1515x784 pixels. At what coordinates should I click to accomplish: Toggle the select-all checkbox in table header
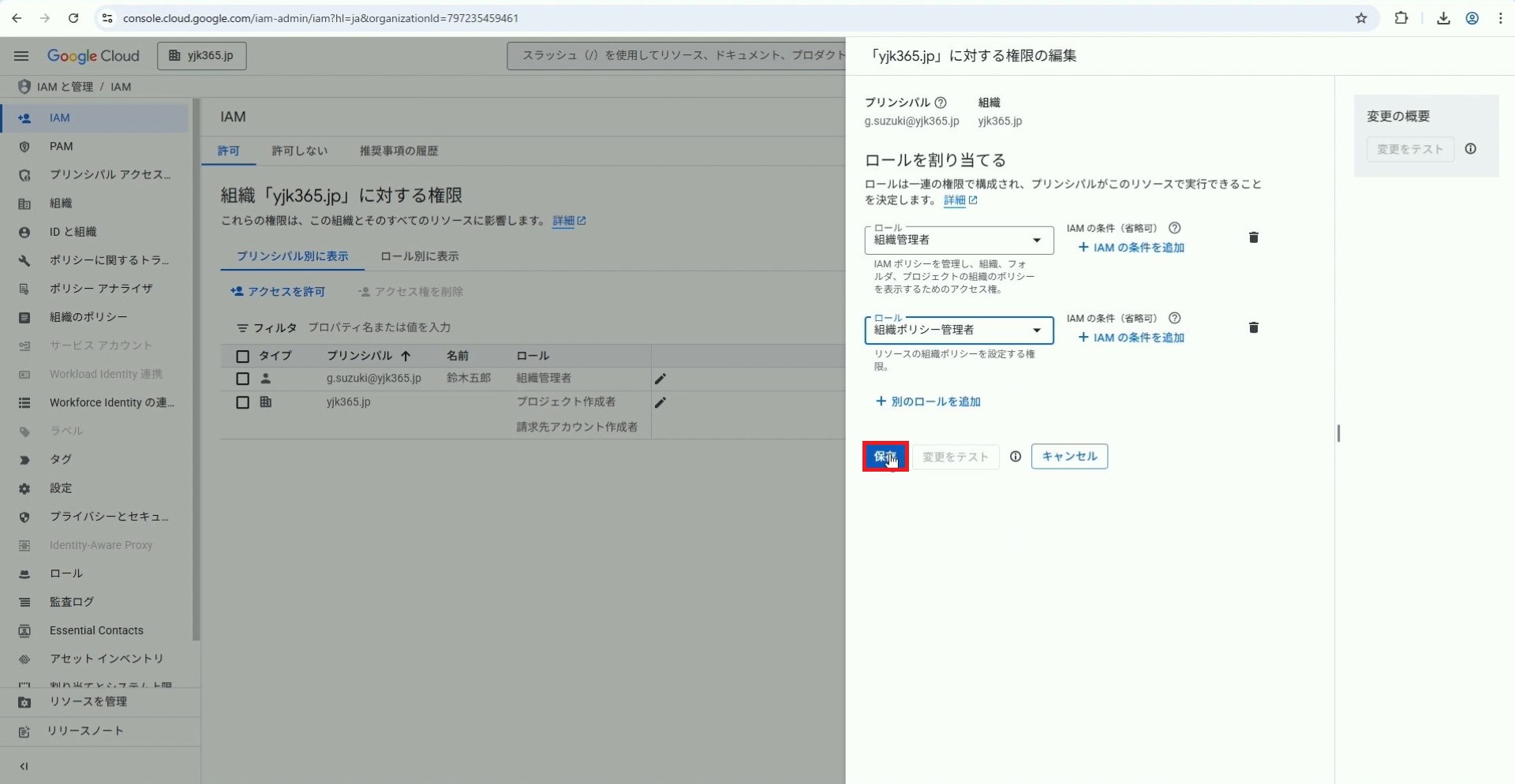[243, 357]
